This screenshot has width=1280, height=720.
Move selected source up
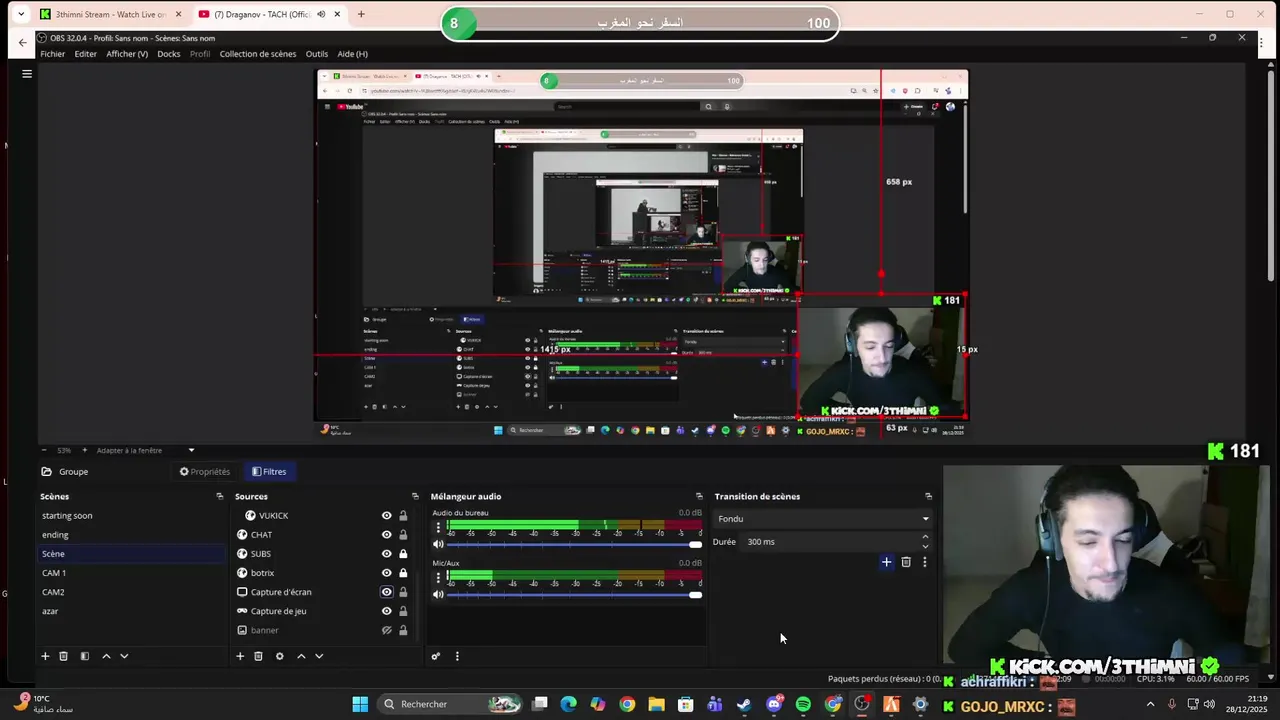301,656
